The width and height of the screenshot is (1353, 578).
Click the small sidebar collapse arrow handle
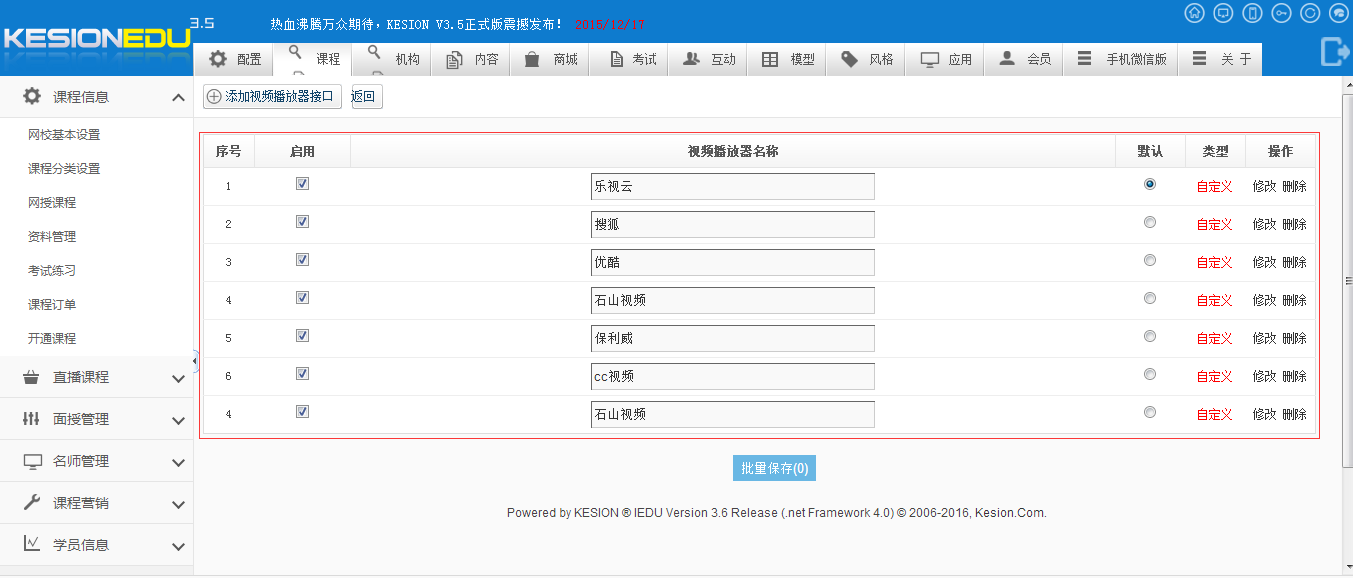point(195,360)
